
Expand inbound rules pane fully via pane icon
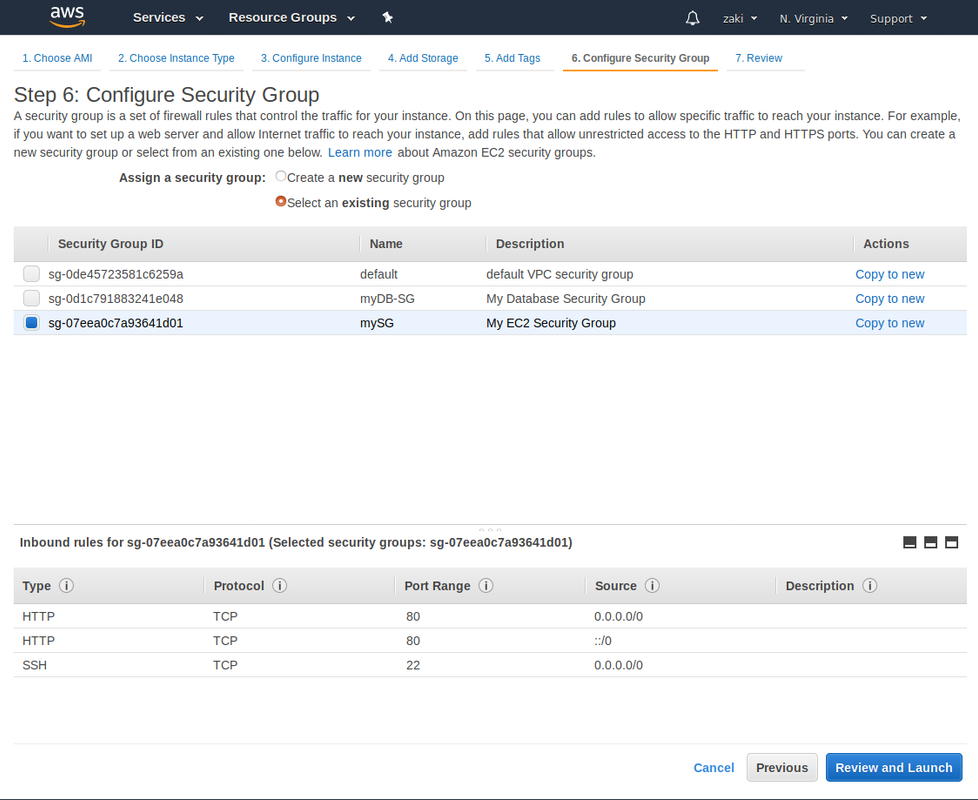click(x=951, y=542)
